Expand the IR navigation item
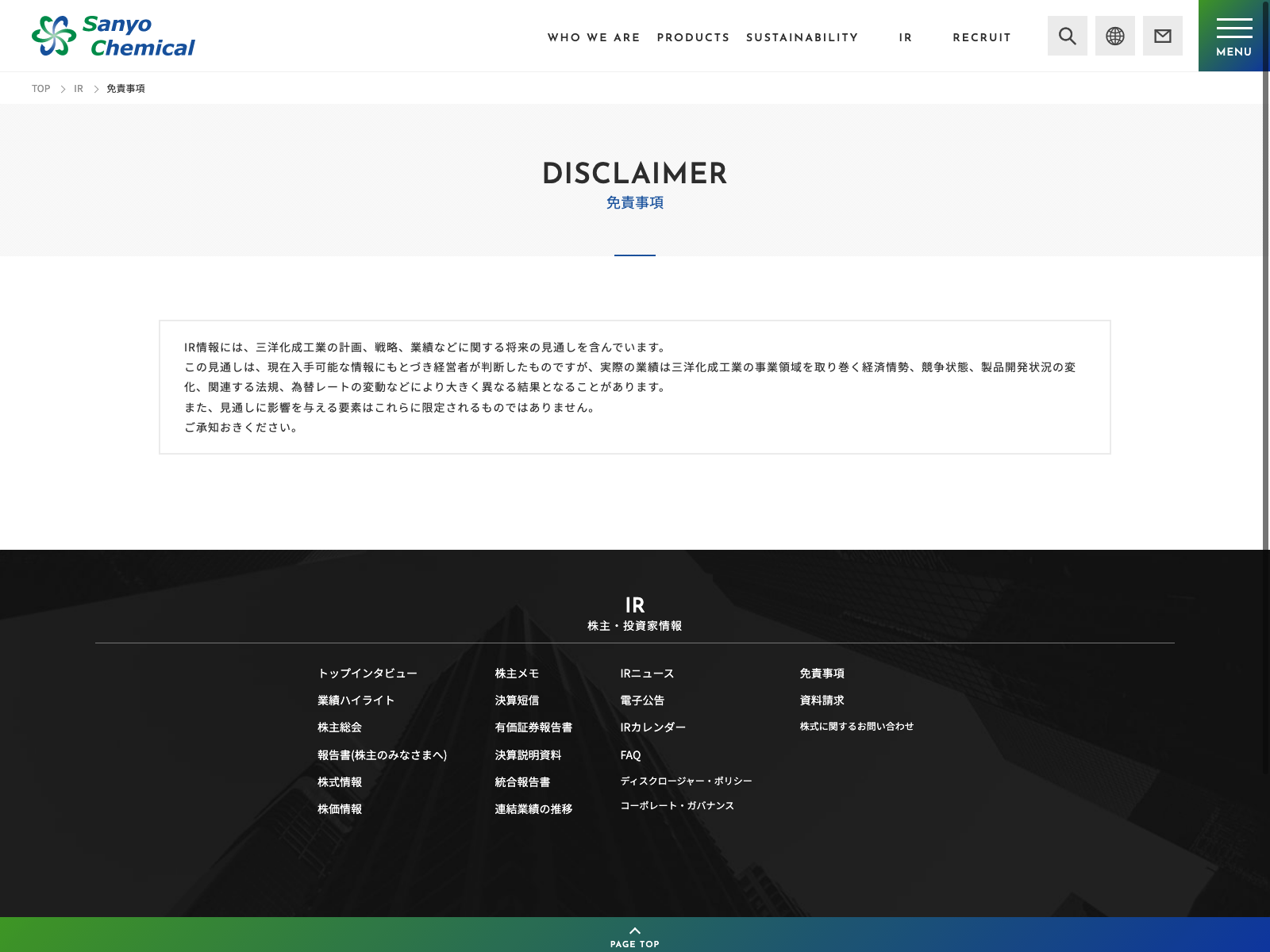1270x952 pixels. [x=905, y=37]
